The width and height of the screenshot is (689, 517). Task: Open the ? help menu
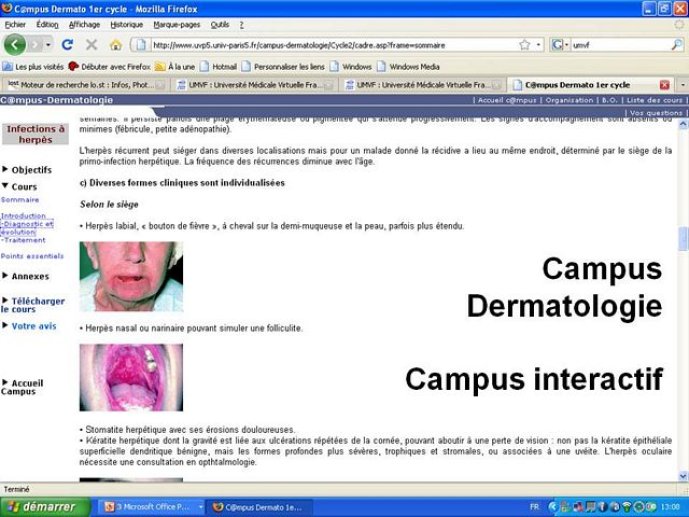point(242,25)
